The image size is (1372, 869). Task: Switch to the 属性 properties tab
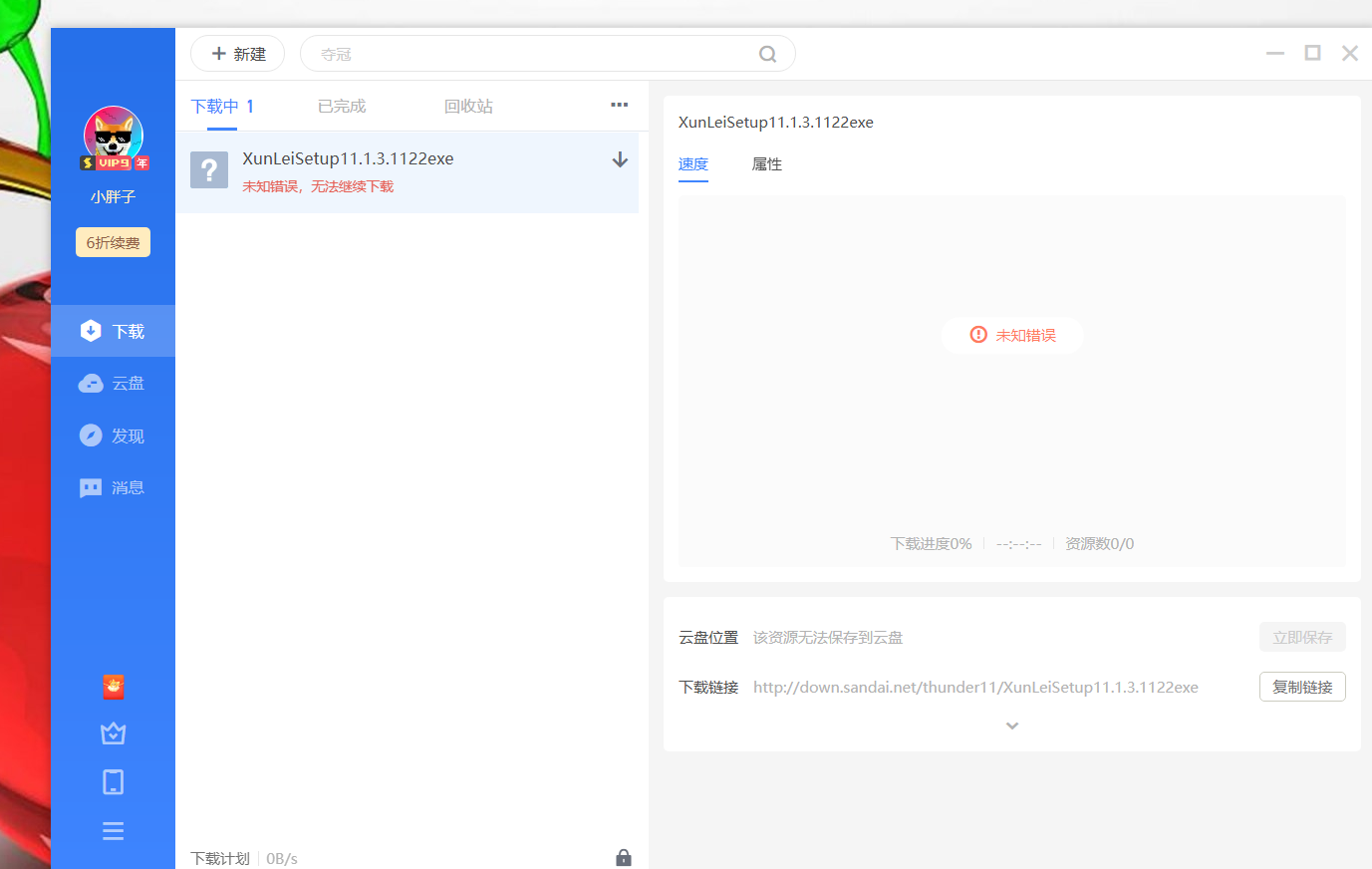point(766,164)
